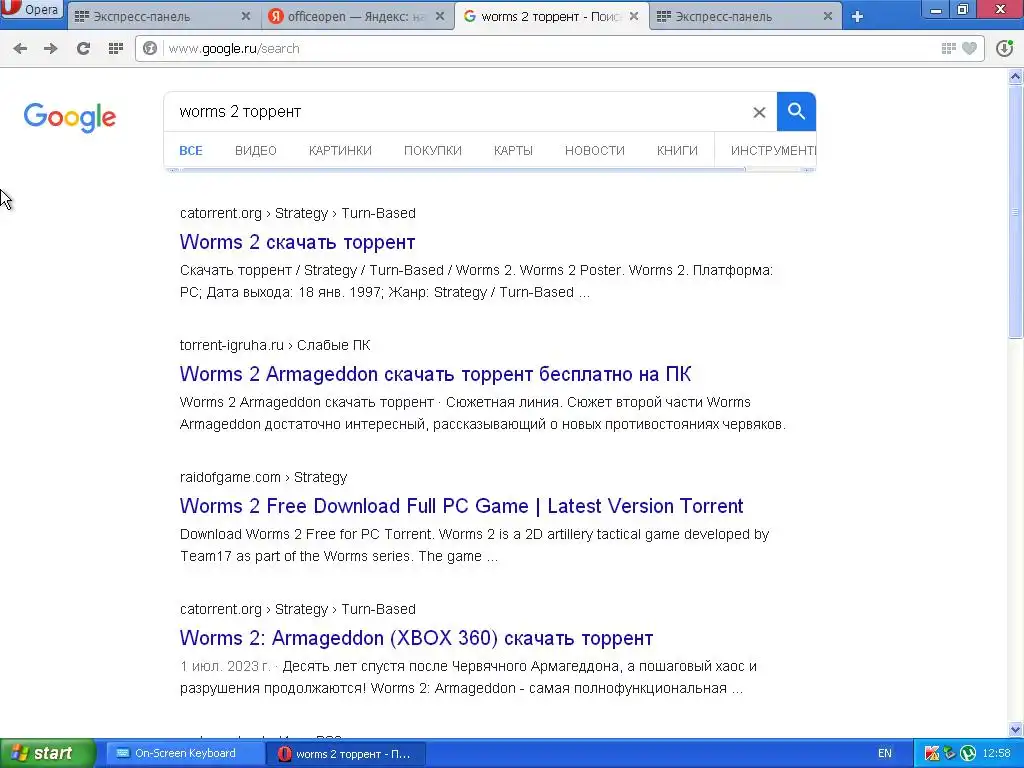
Task: Click the worms 2 торрент Opera taskbar button
Action: click(x=346, y=754)
